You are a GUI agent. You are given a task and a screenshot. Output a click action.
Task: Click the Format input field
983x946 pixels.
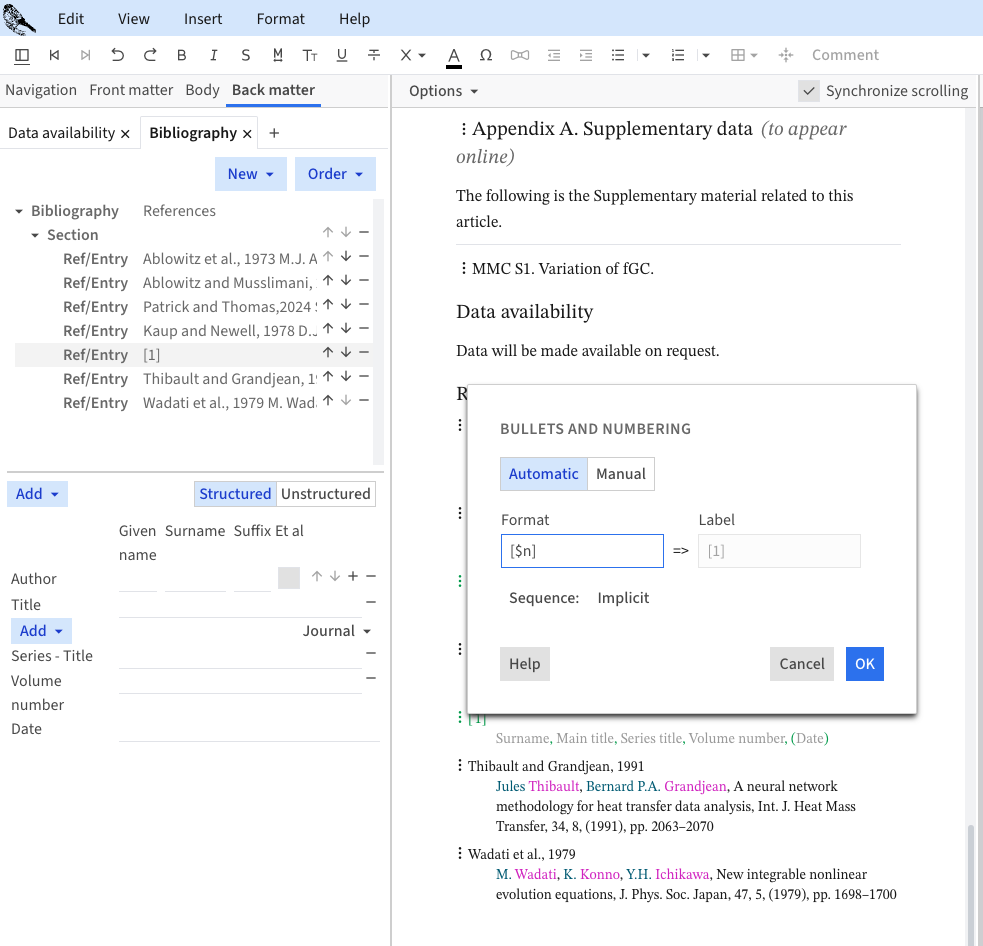pos(581,551)
